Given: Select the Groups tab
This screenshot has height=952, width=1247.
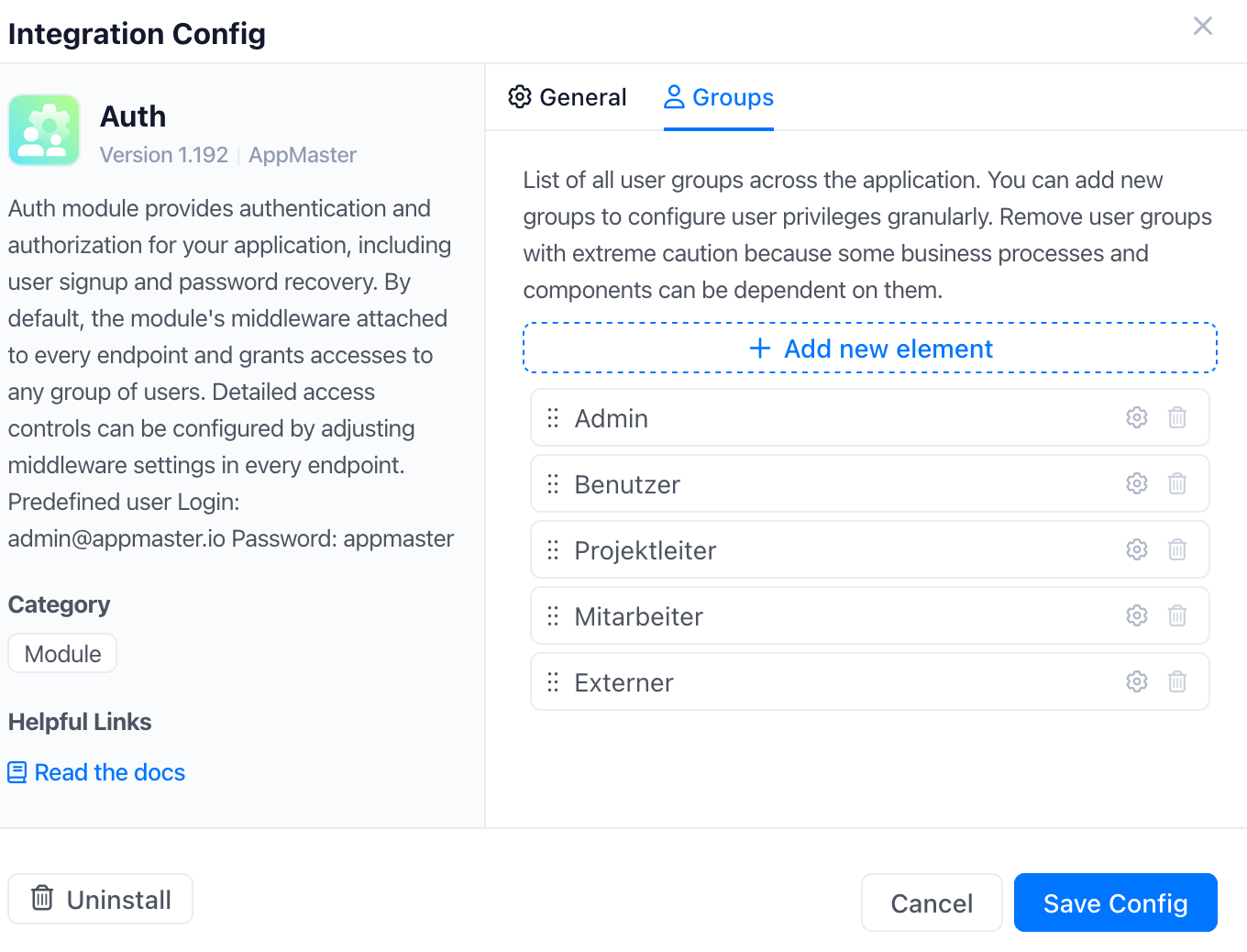Looking at the screenshot, I should point(719,97).
